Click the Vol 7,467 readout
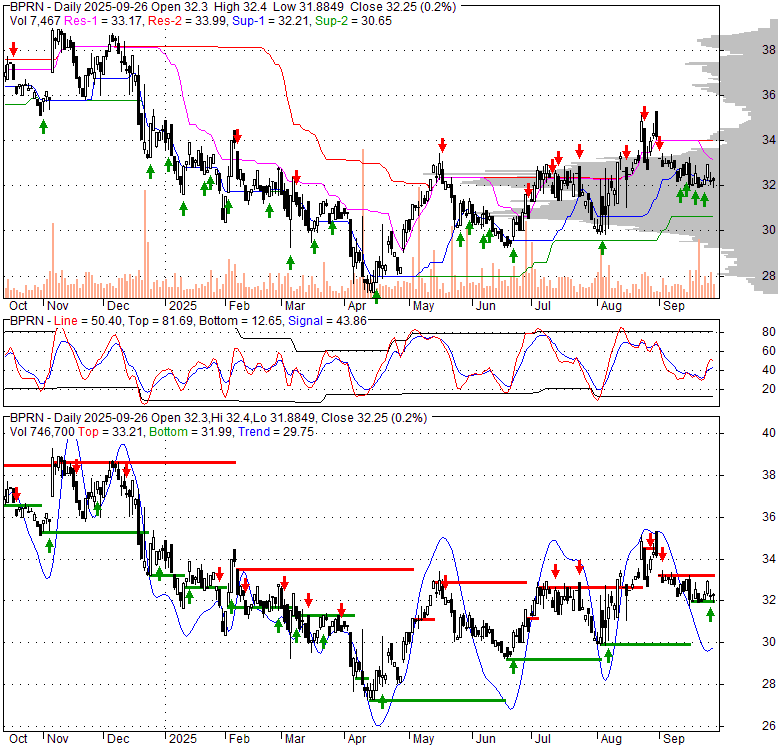 [x=35, y=21]
